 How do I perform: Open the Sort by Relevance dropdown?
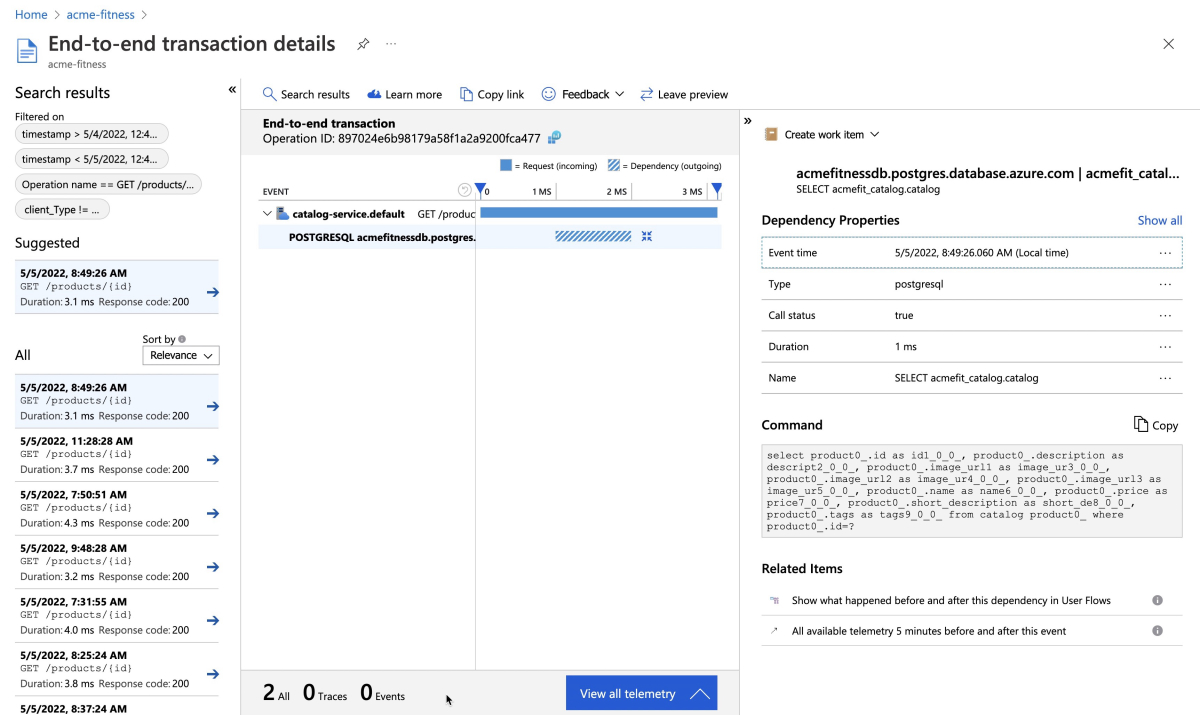click(x=181, y=355)
